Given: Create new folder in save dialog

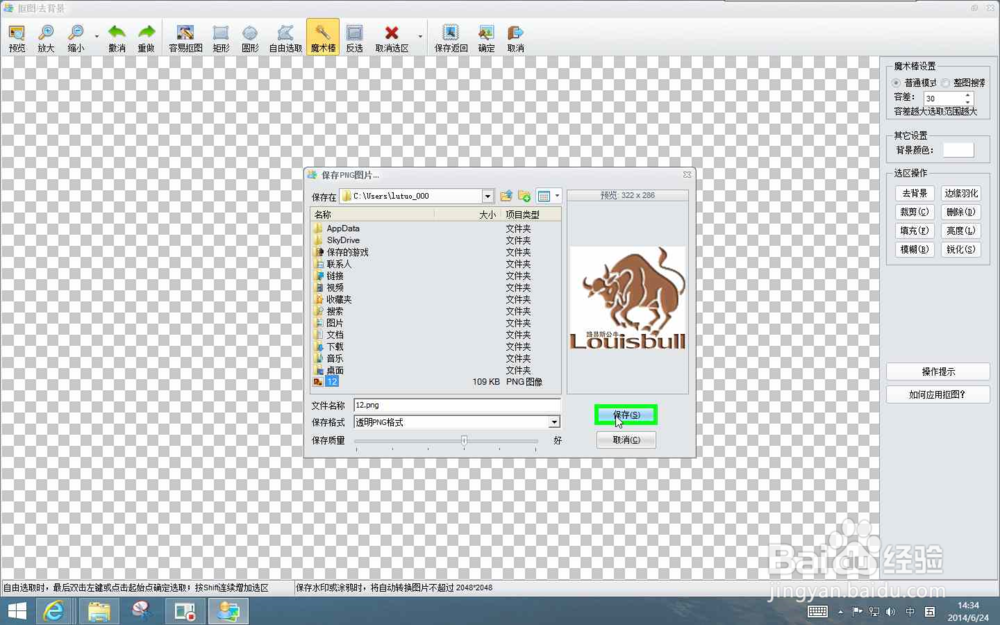Looking at the screenshot, I should tap(524, 196).
